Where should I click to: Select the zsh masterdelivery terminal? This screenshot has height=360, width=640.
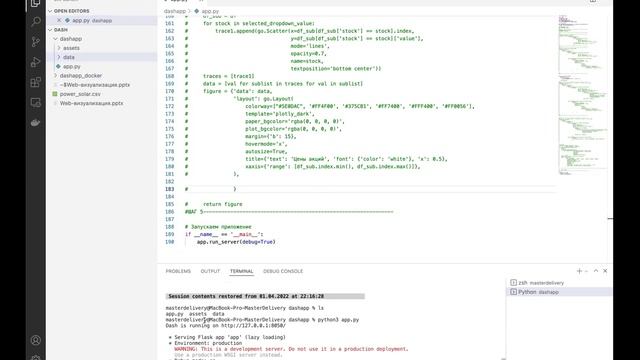point(559,282)
